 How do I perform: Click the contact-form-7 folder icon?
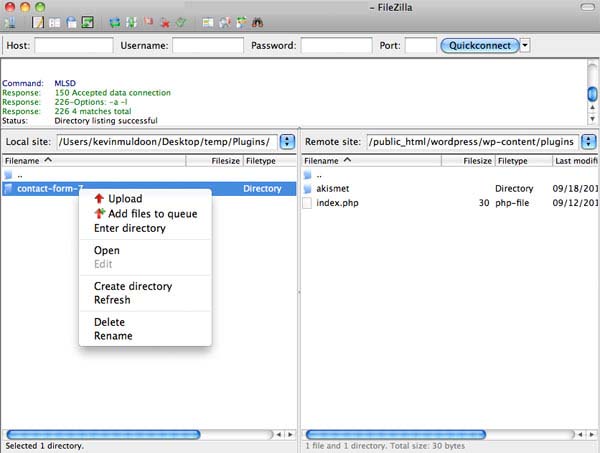(x=8, y=188)
